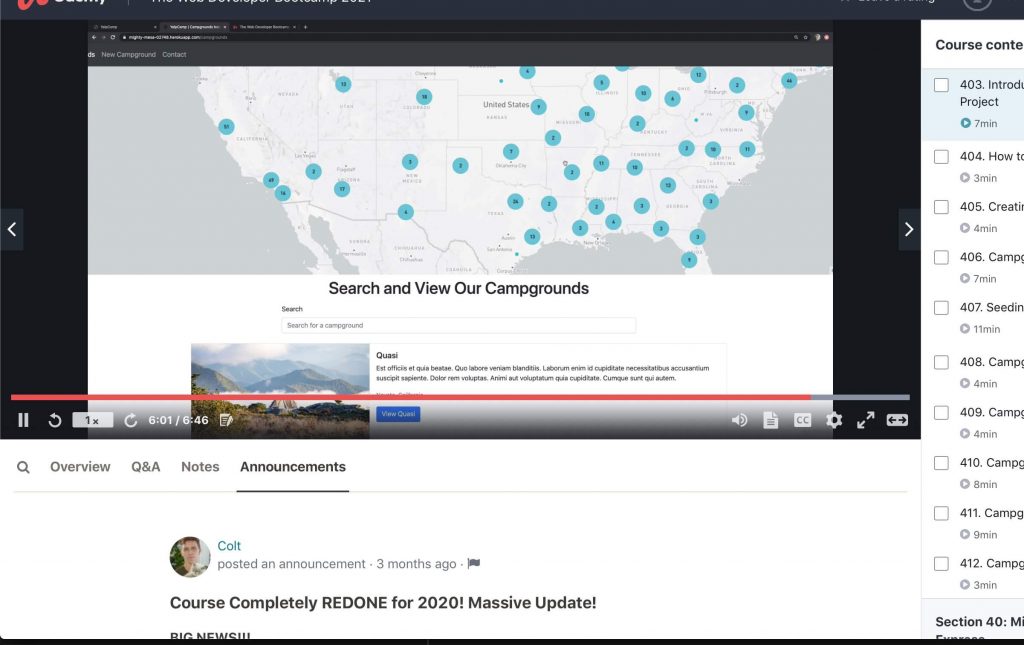Flag the announcement with the flag icon
The width and height of the screenshot is (1024, 645).
474,563
